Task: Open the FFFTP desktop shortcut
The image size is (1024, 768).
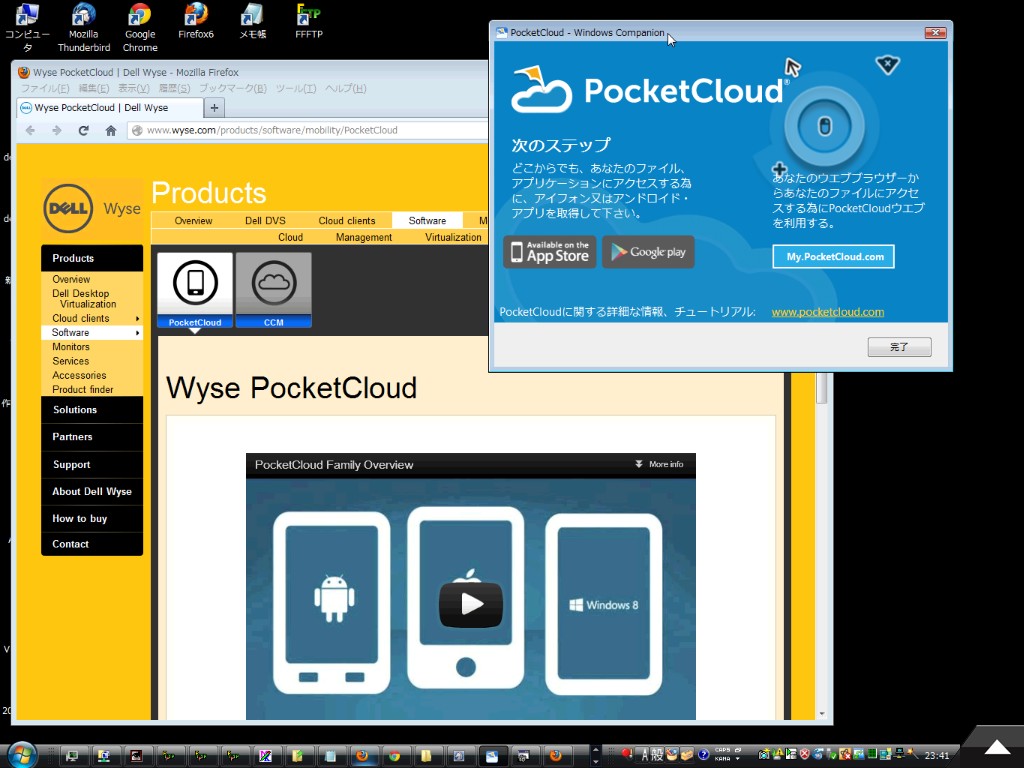Action: [x=308, y=21]
